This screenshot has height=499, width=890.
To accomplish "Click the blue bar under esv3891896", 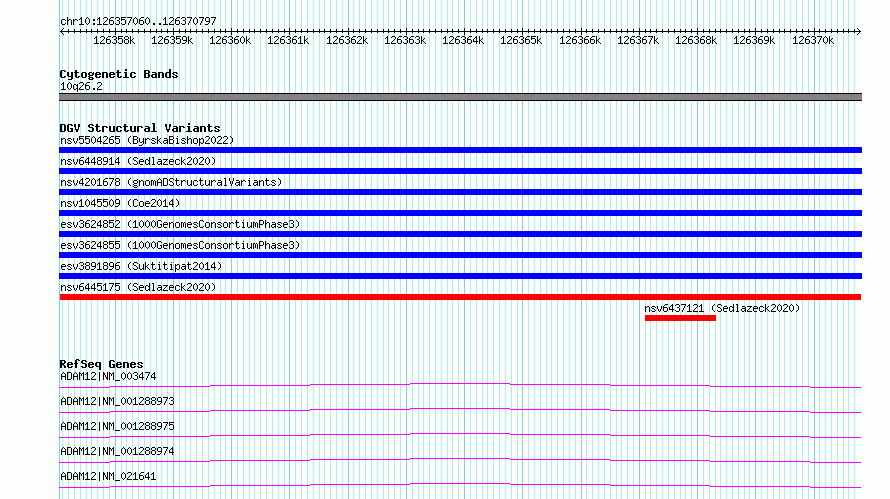I will click(460, 276).
